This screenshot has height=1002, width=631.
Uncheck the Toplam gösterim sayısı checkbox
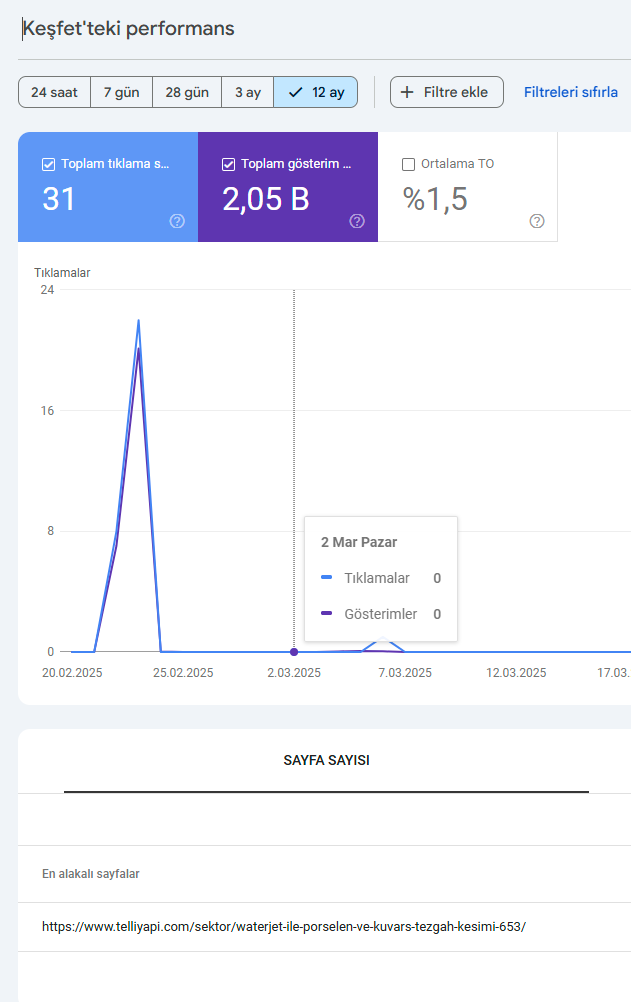pos(228,164)
